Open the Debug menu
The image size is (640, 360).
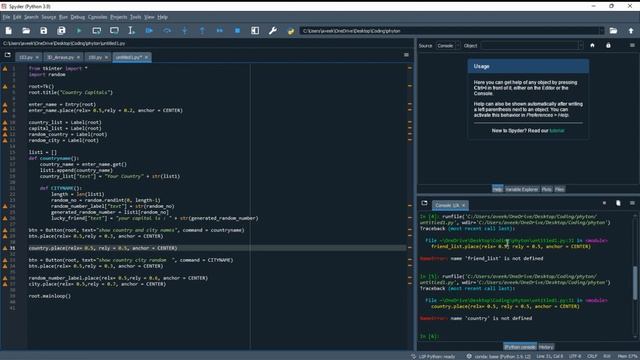[78, 17]
